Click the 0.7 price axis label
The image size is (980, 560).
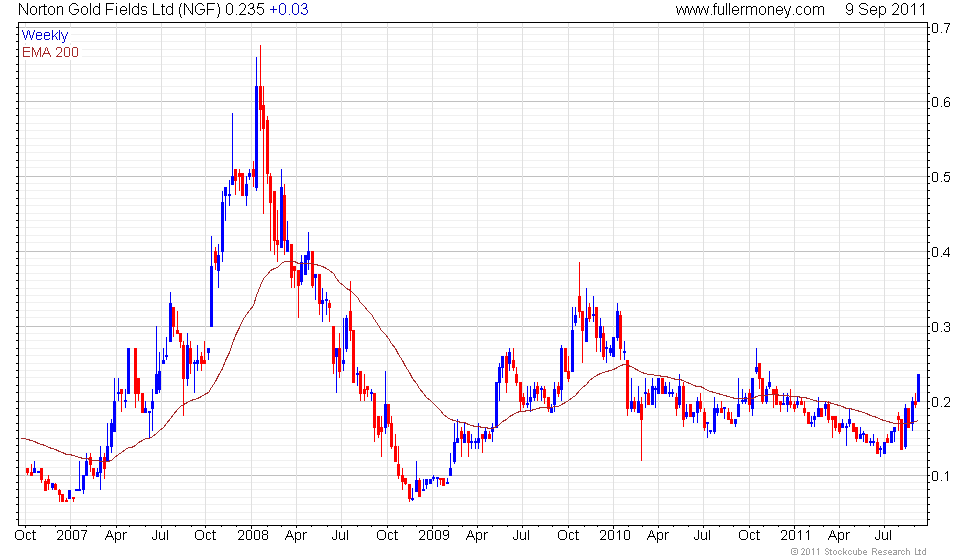(x=941, y=28)
